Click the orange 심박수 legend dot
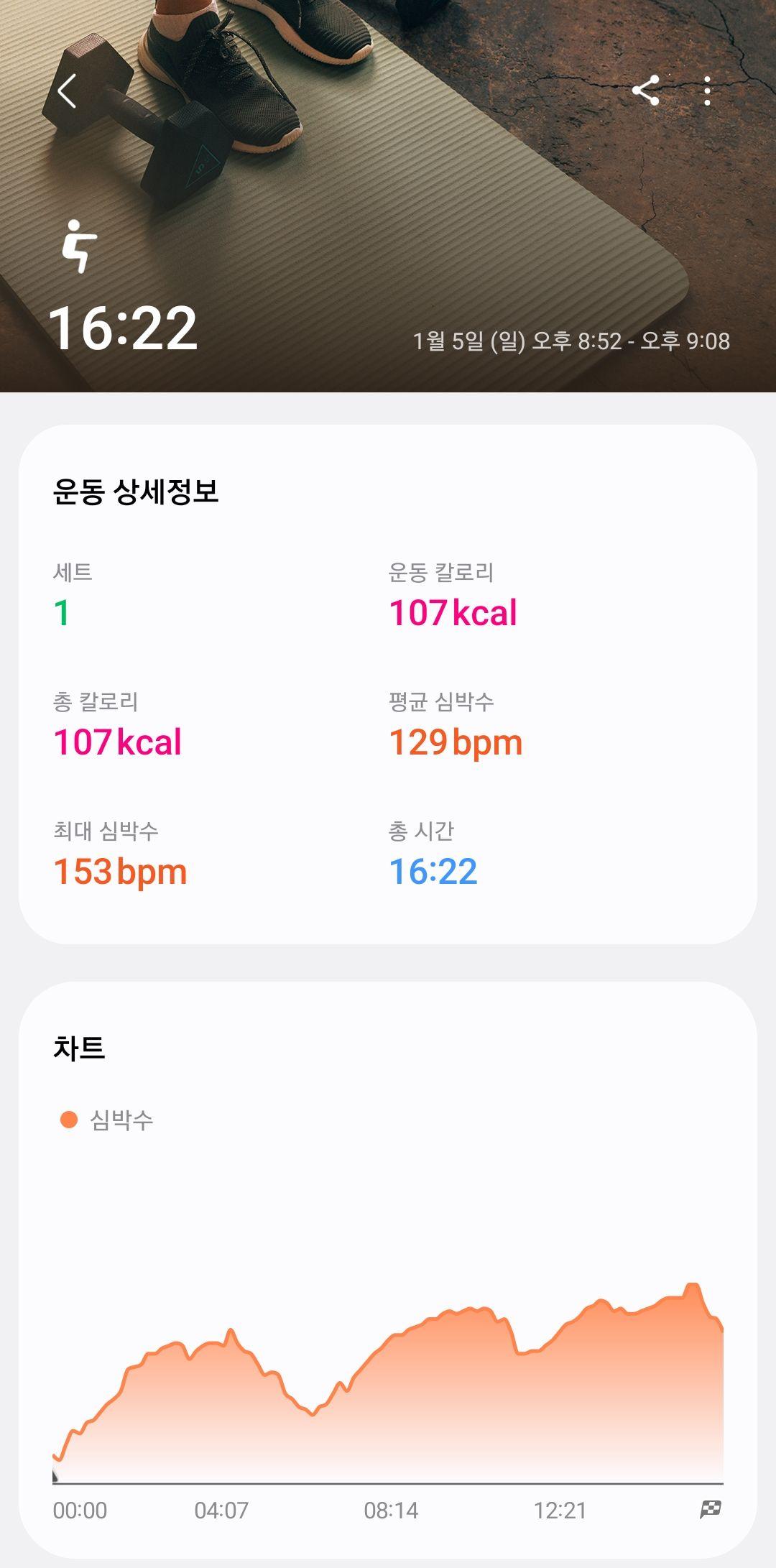Image resolution: width=776 pixels, height=1568 pixels. click(69, 1120)
